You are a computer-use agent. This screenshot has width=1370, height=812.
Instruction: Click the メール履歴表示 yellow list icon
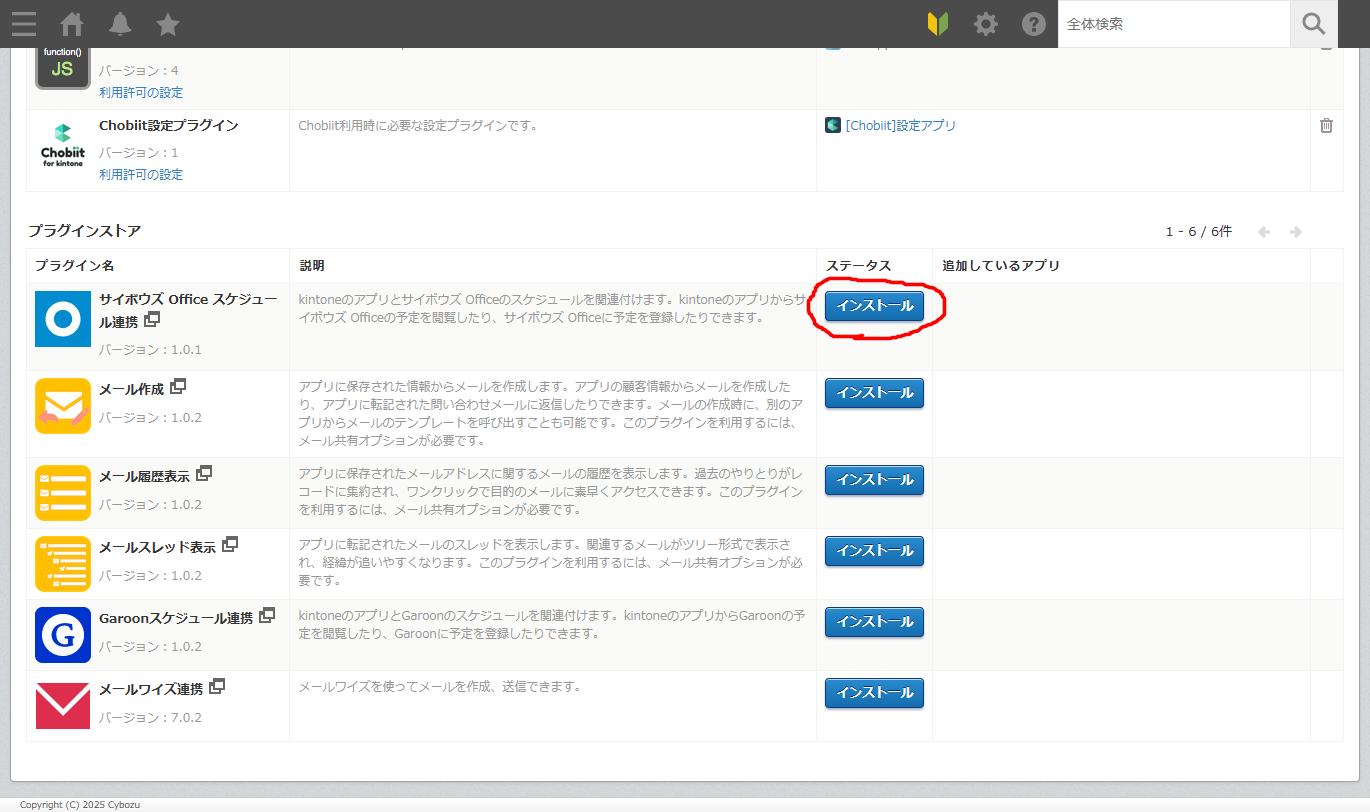point(63,493)
